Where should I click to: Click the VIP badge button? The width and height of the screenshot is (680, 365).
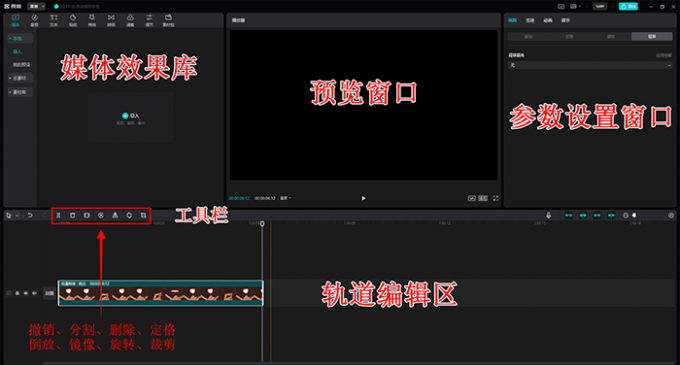(x=600, y=7)
